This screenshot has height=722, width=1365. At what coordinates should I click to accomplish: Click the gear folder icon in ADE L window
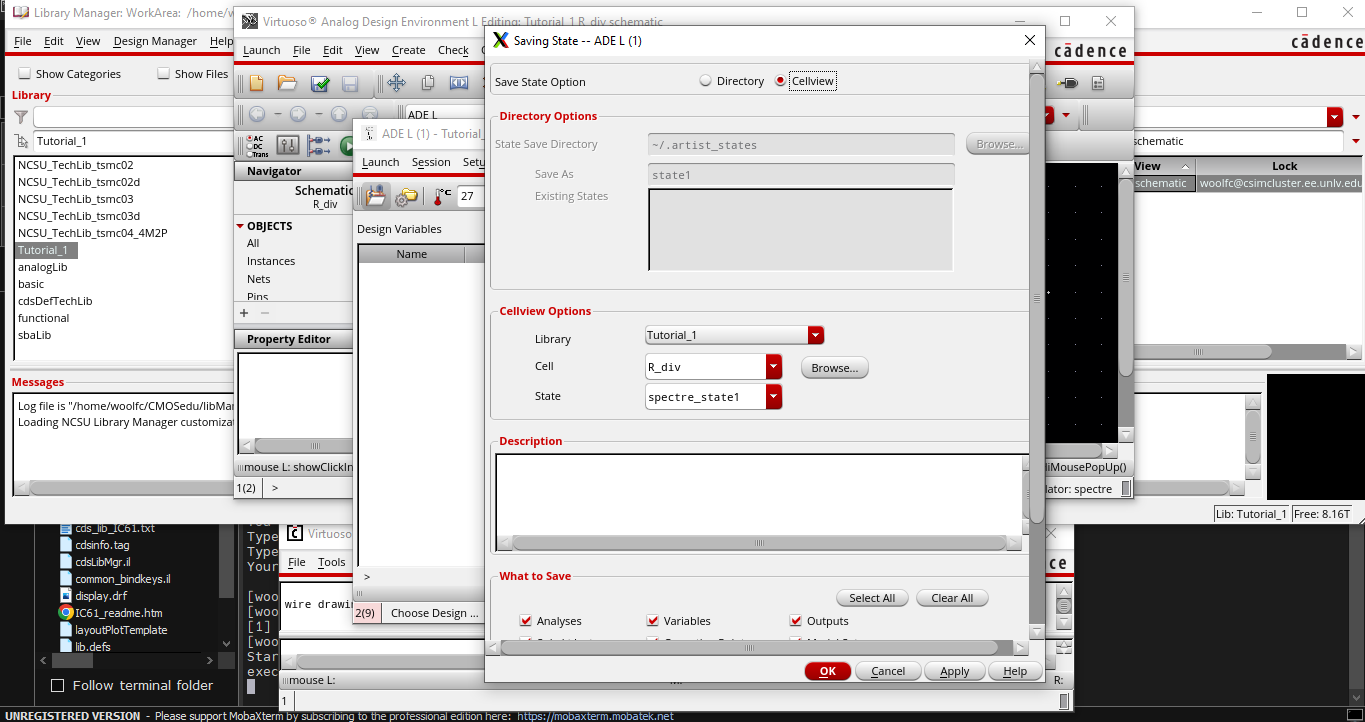point(406,197)
